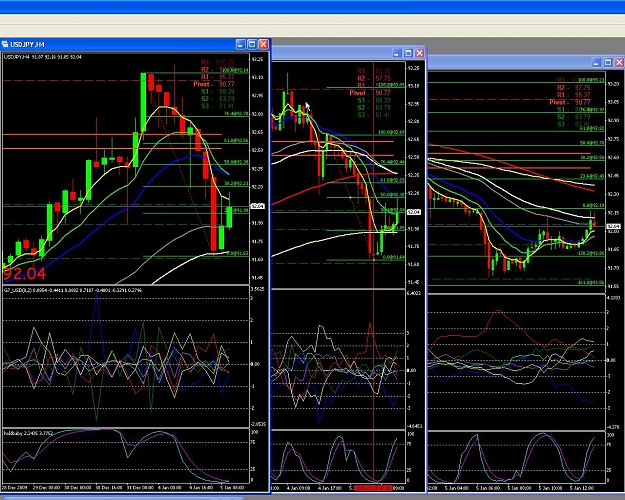625x500 pixels.
Task: Close the USDJPY,H4 chart window
Action: [263, 45]
